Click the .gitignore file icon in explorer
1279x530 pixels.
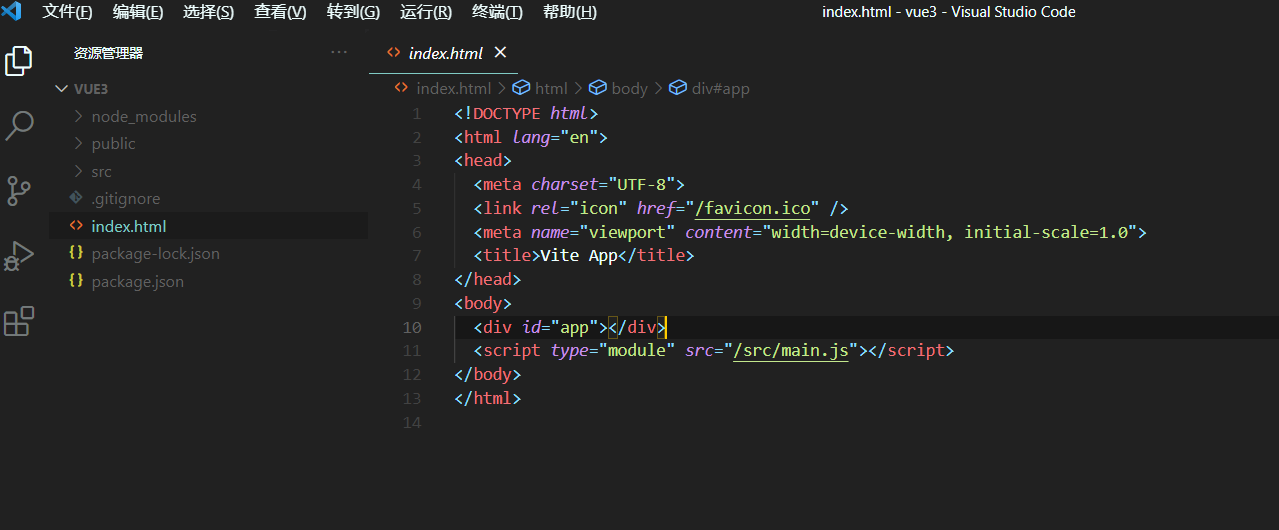[76, 198]
